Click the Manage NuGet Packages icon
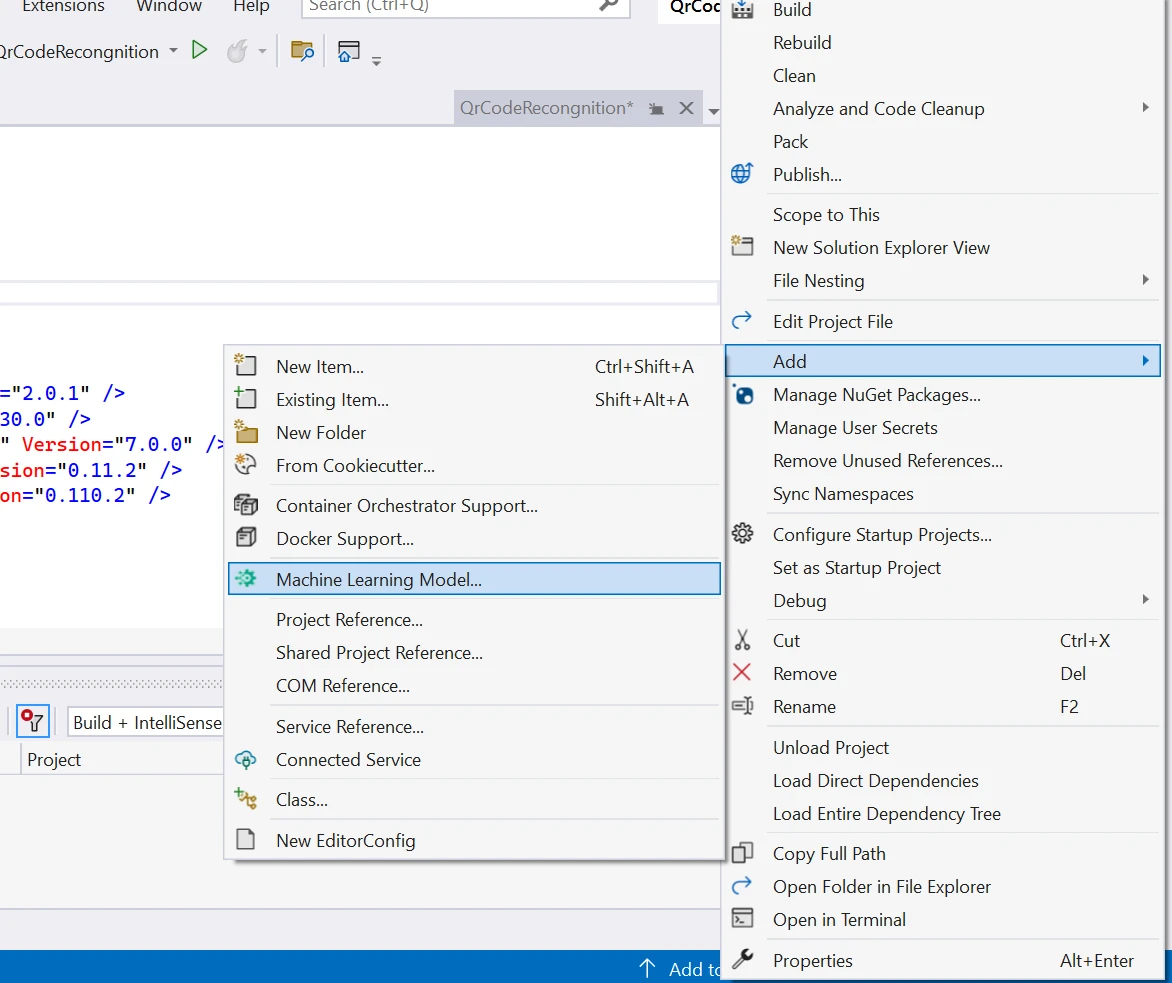1172x983 pixels. tap(742, 395)
